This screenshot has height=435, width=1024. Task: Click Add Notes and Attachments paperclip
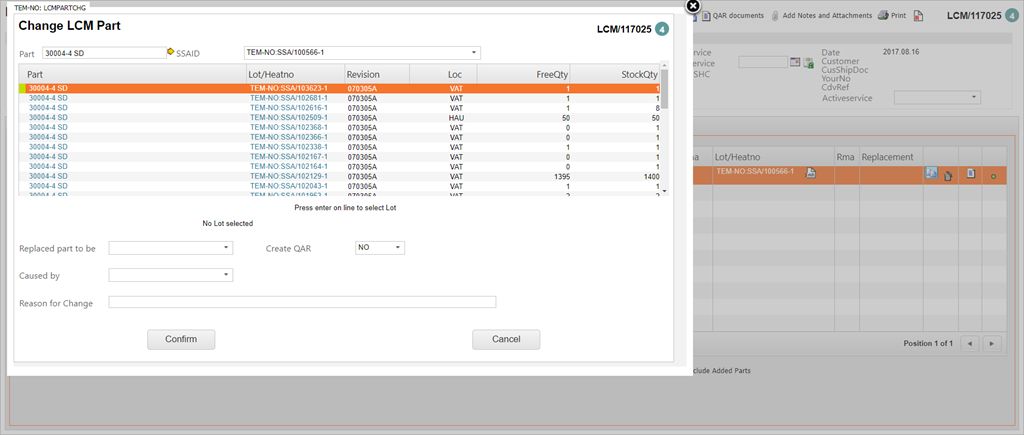coord(776,16)
